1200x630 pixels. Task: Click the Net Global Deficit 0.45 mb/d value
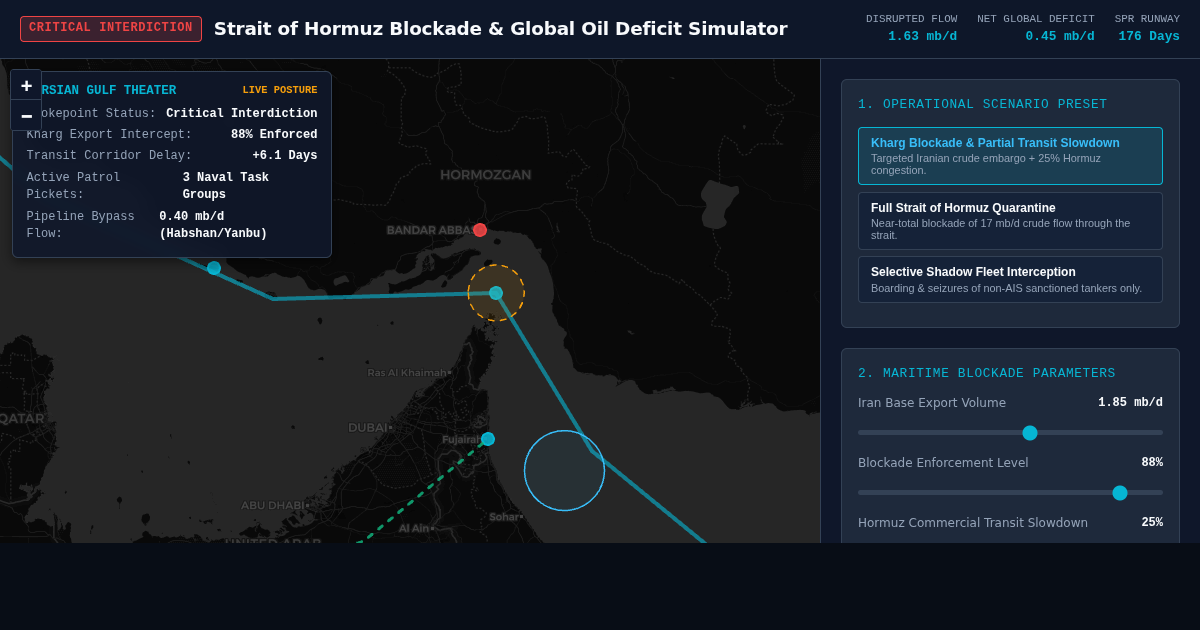[1059, 36]
